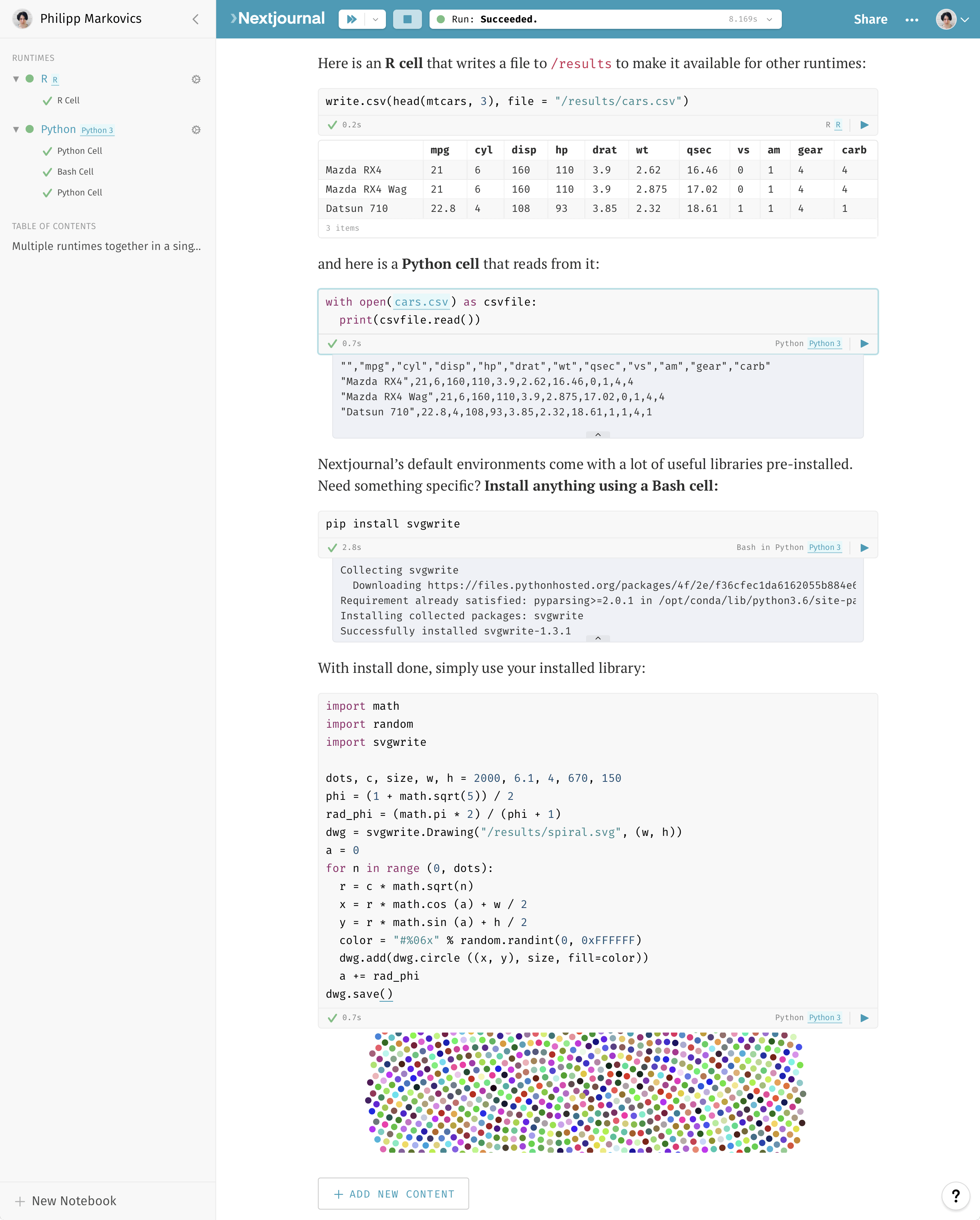Viewport: 980px width, 1220px height.
Task: Expand the Run Succeeded status dropdown
Action: tap(769, 19)
